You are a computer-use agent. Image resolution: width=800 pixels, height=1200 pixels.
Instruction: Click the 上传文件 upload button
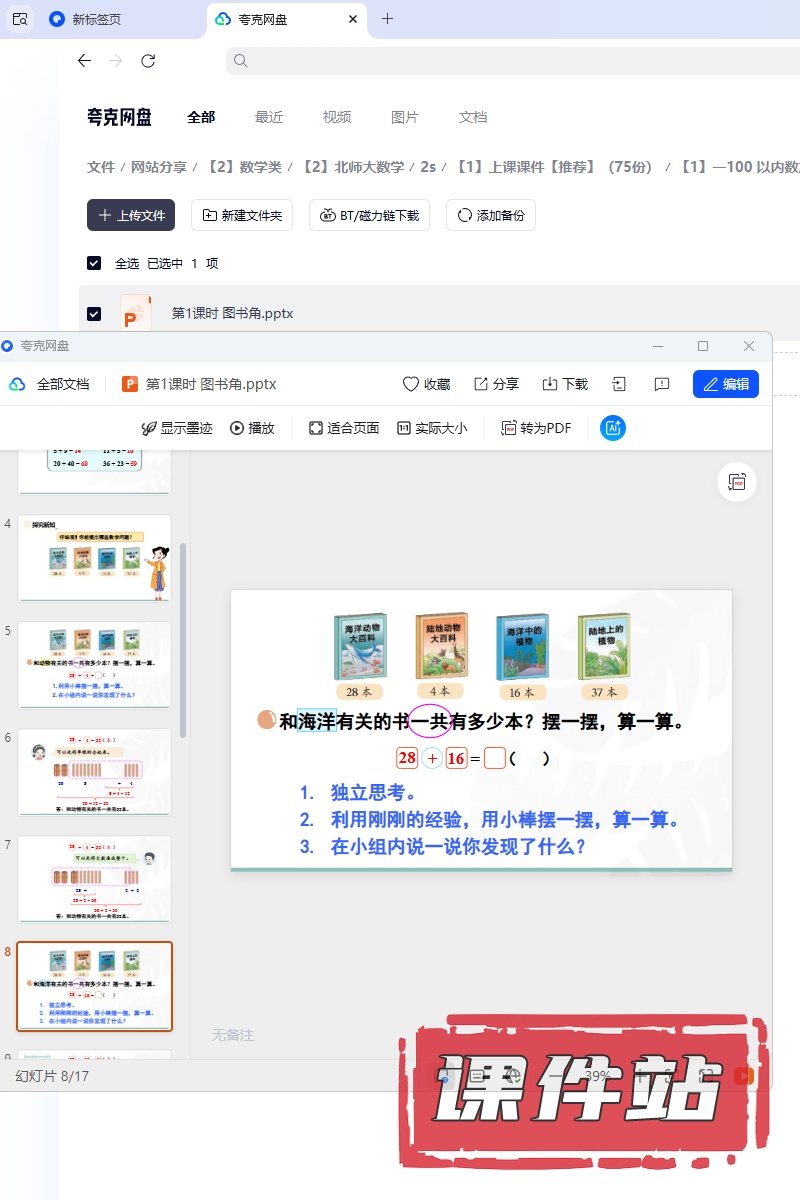point(131,215)
